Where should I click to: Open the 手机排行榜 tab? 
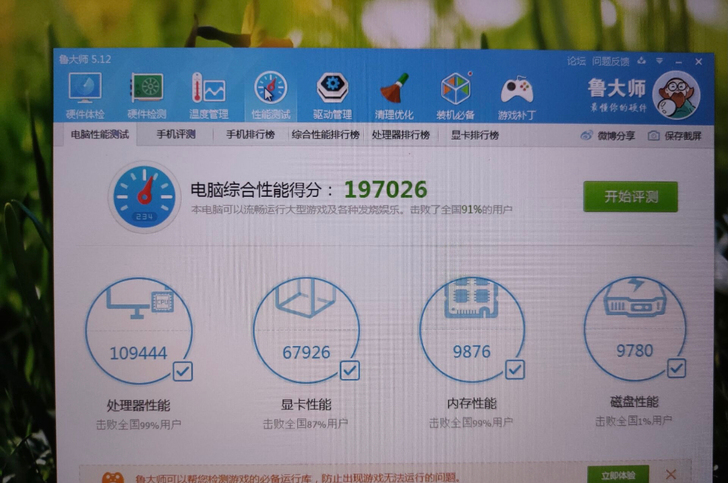(250, 135)
